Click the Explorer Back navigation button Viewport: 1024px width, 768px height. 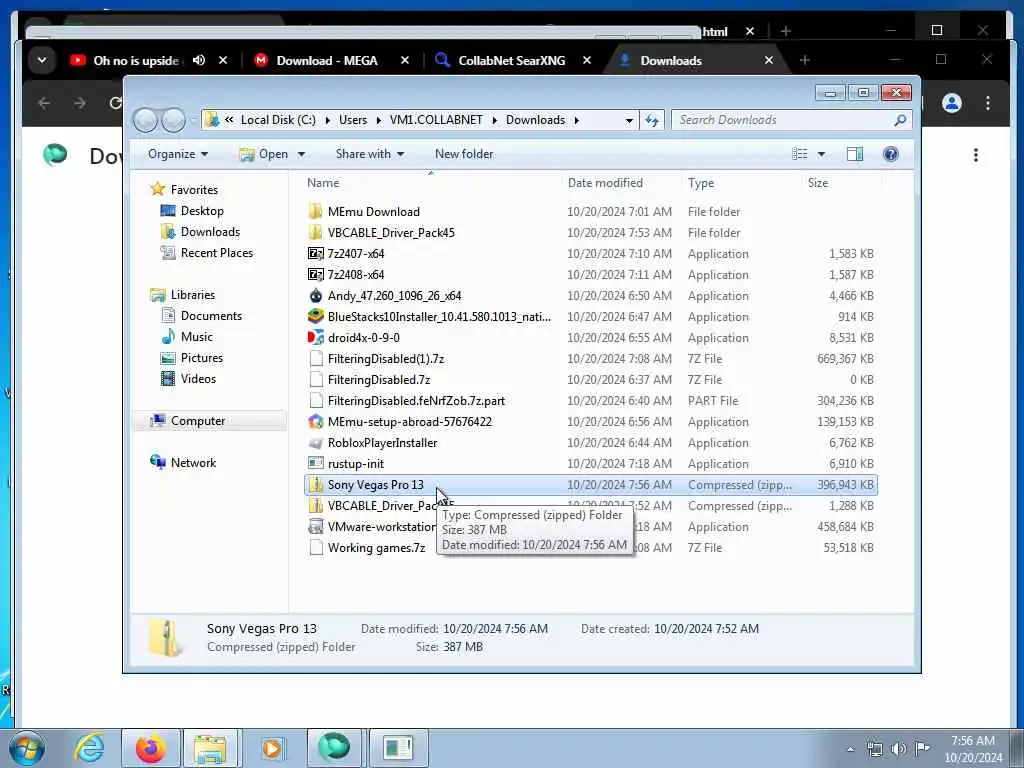pos(145,120)
